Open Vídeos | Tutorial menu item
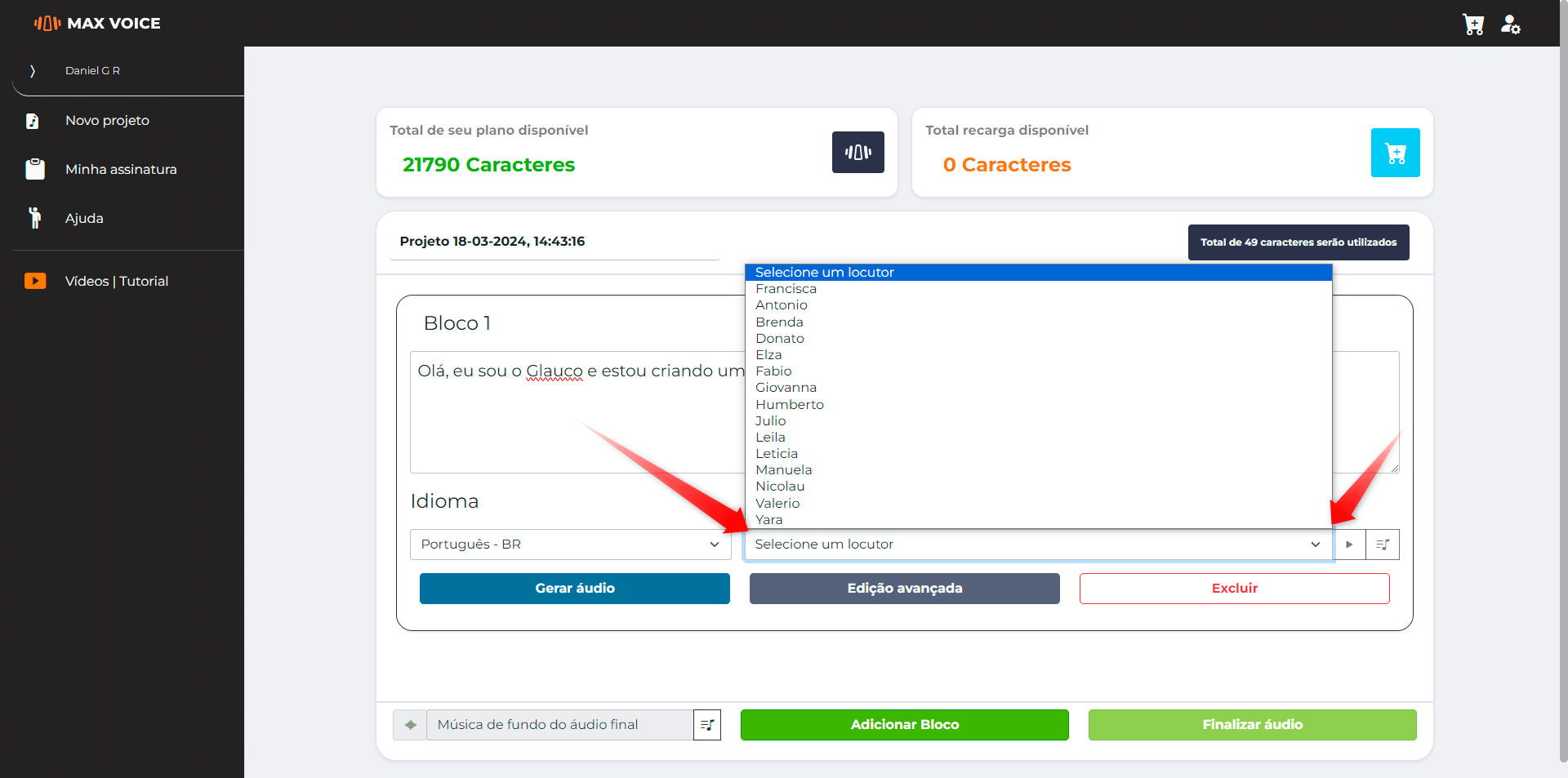Image resolution: width=1568 pixels, height=778 pixels. tap(117, 281)
